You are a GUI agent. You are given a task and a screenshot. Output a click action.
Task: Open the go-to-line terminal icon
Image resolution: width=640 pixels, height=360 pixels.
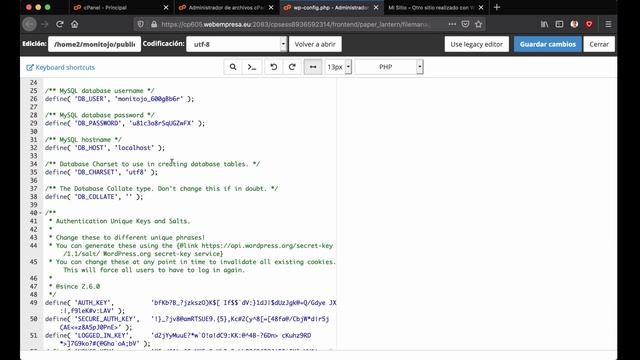click(252, 67)
